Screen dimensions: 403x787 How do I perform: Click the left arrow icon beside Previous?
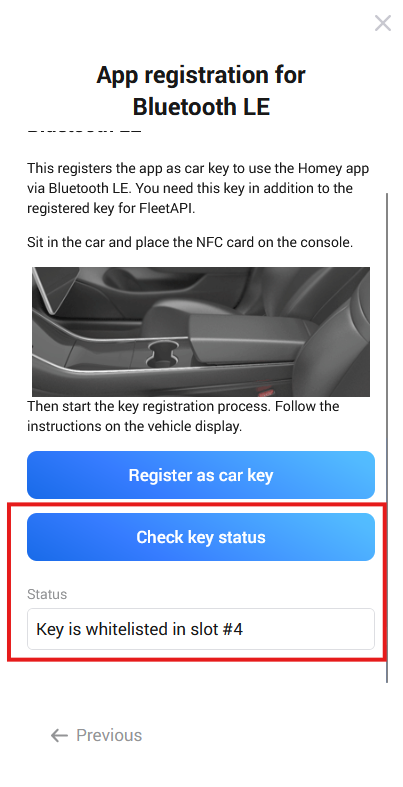coord(59,735)
